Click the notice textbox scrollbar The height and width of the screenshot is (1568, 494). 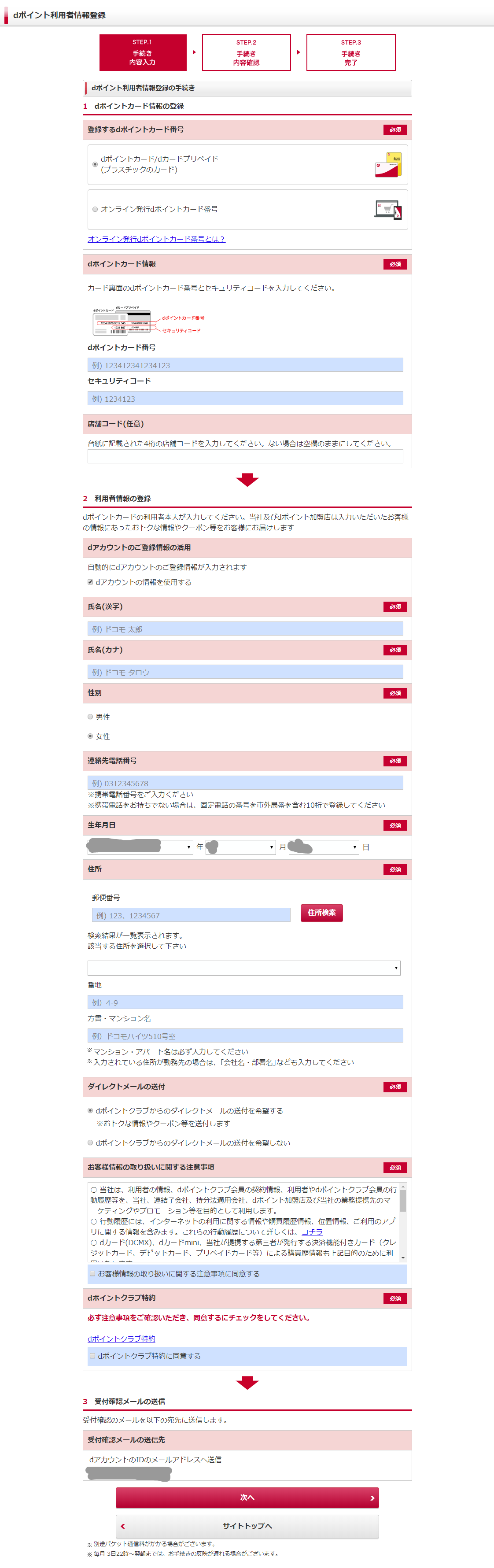pos(403,1220)
